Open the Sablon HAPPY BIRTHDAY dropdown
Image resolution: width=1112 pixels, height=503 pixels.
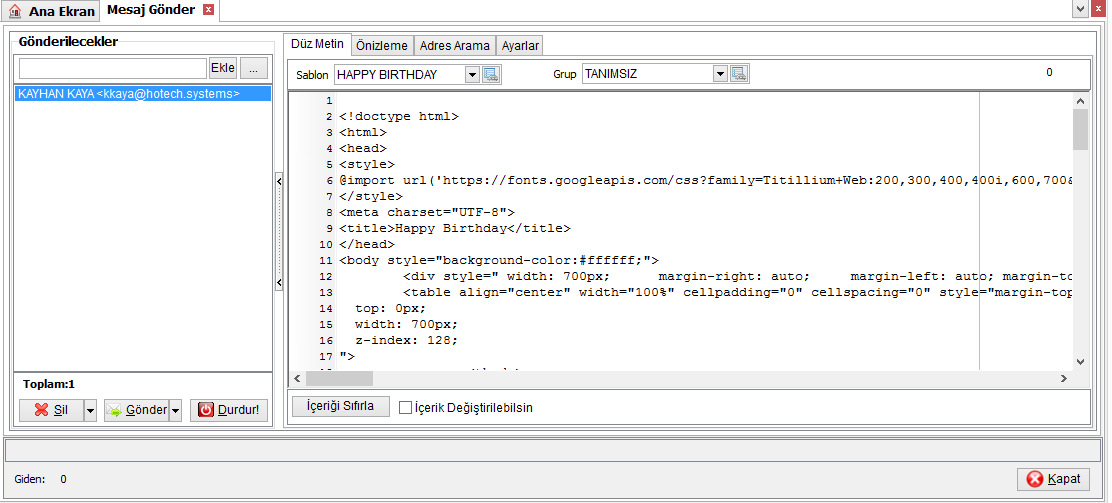pos(473,74)
